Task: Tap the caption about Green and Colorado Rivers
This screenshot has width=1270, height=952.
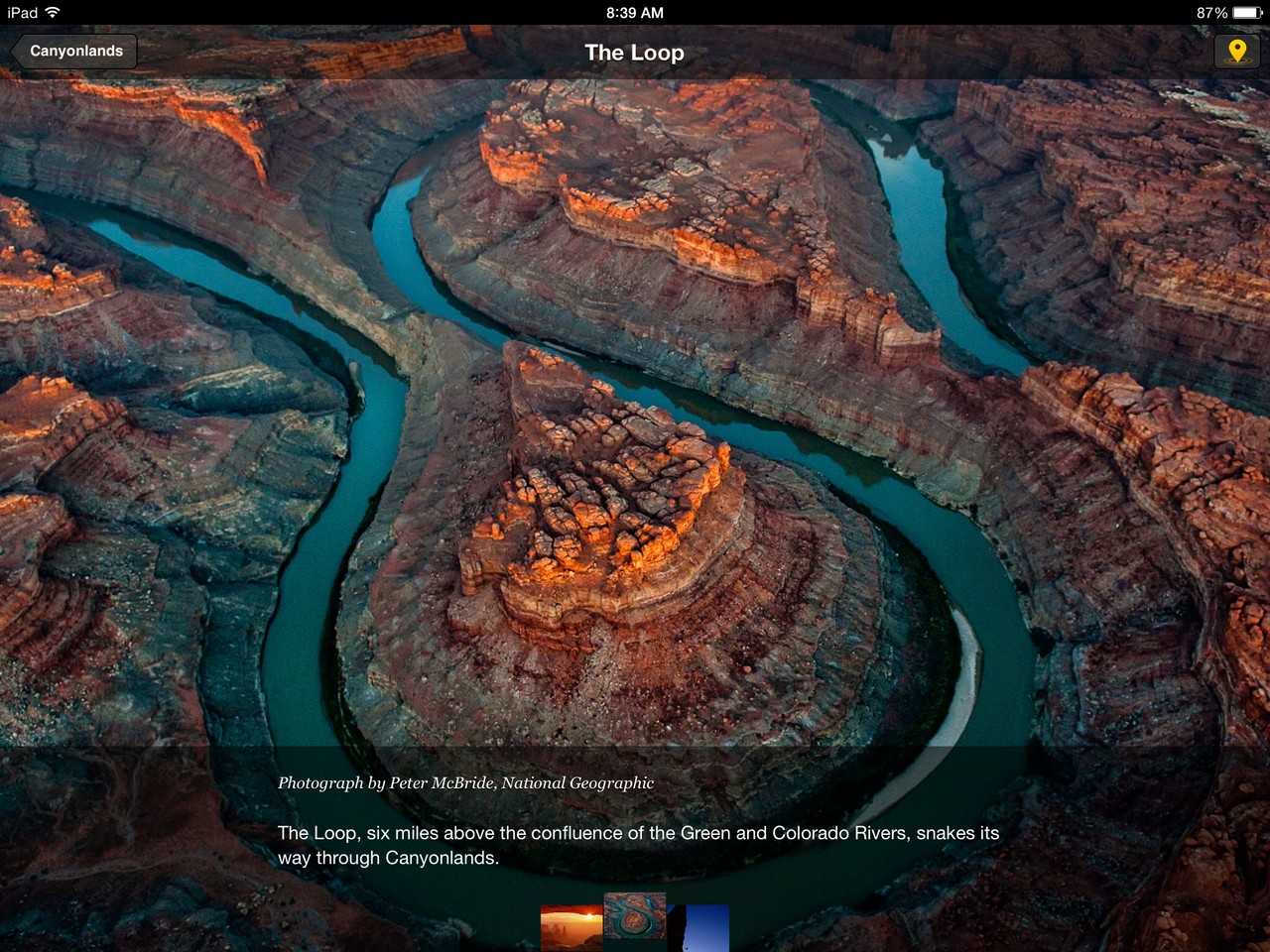Action: point(638,845)
